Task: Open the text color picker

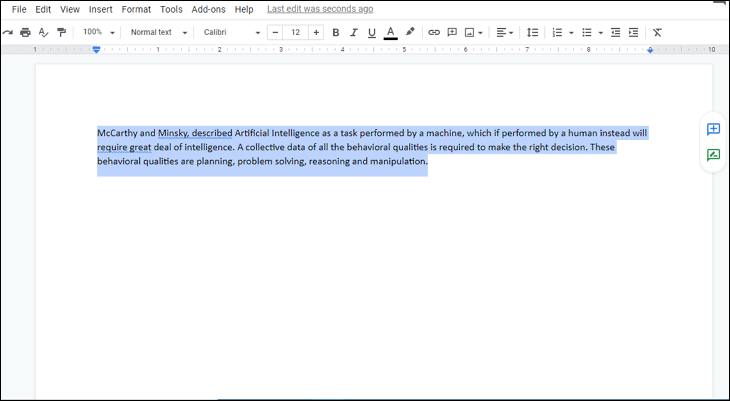Action: click(390, 32)
